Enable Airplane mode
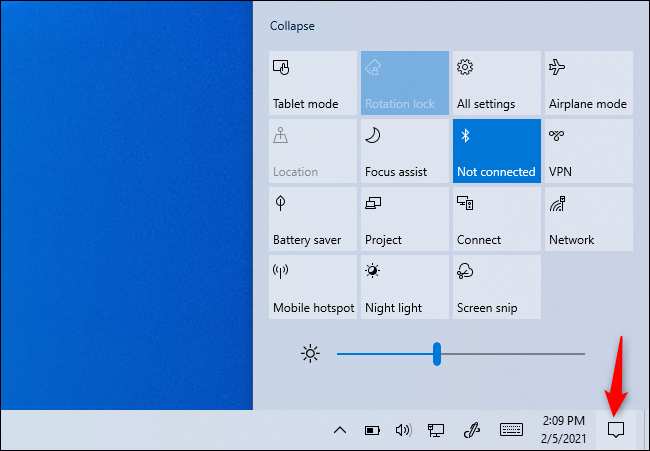The image size is (650, 451). point(589,84)
